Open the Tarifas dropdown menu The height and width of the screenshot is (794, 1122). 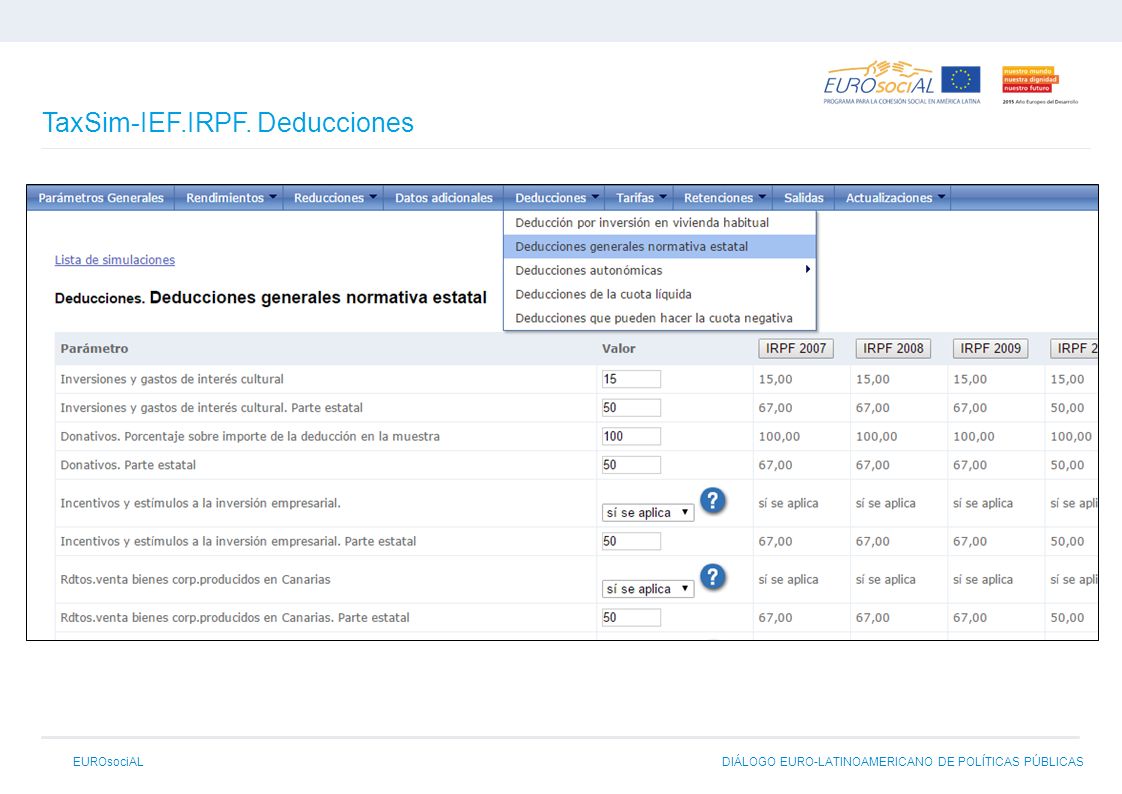[x=640, y=197]
